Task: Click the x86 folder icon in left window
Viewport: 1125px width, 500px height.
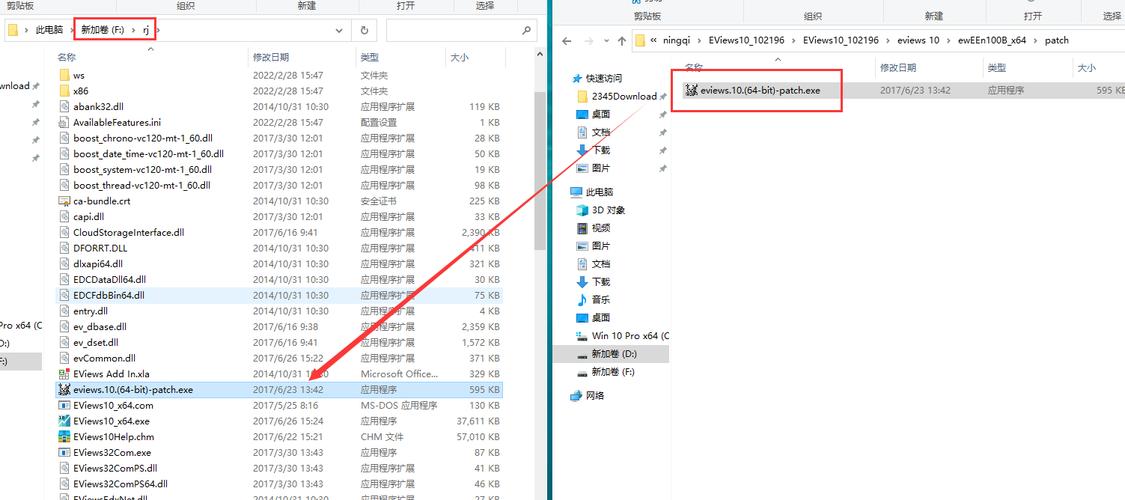Action: pos(64,90)
